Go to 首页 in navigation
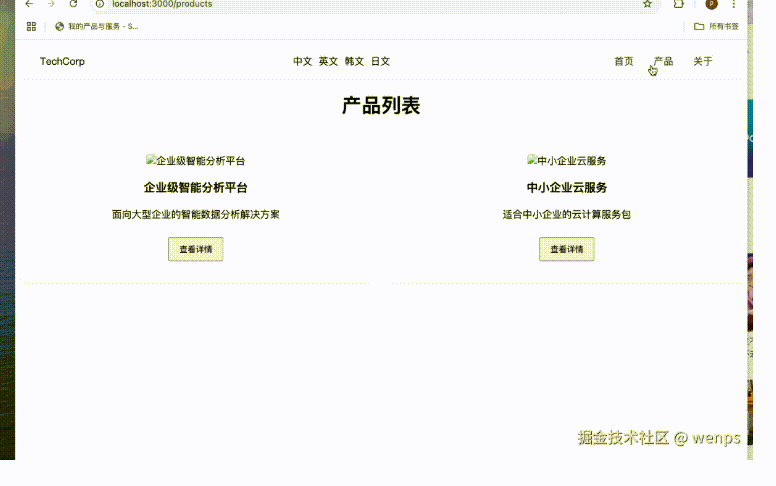The image size is (776, 486). tap(624, 61)
